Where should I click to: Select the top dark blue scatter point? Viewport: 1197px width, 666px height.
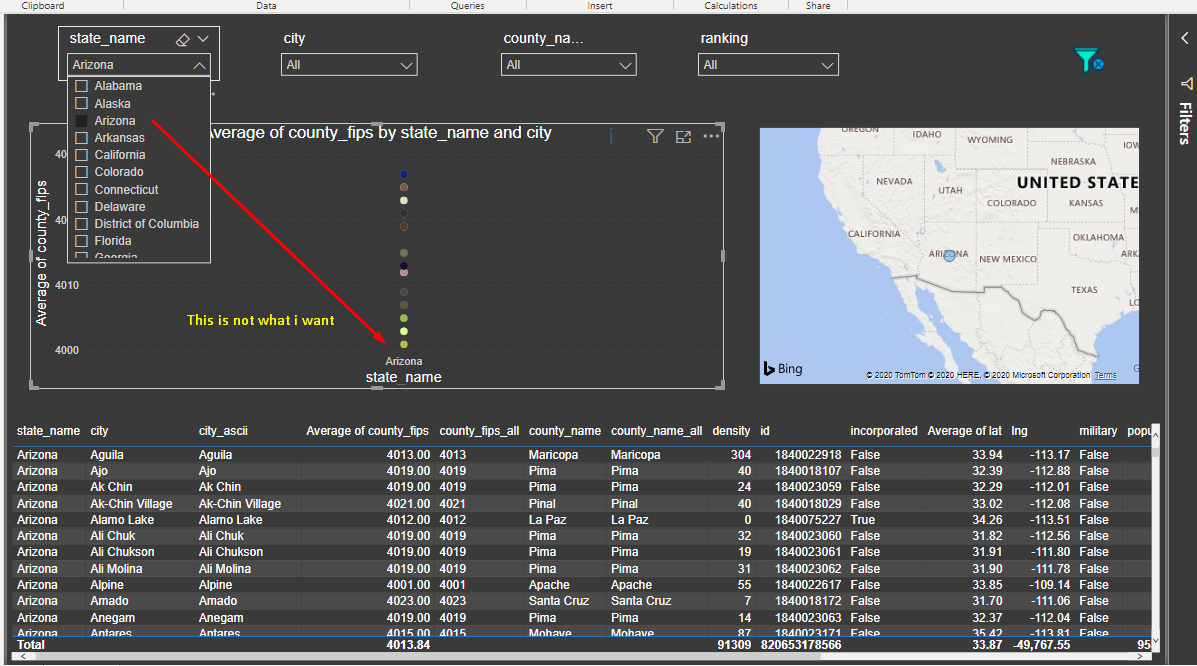coord(404,175)
